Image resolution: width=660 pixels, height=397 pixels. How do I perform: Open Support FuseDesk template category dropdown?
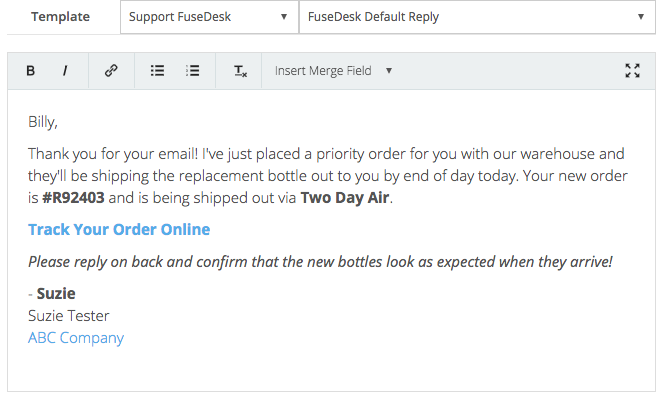[209, 17]
